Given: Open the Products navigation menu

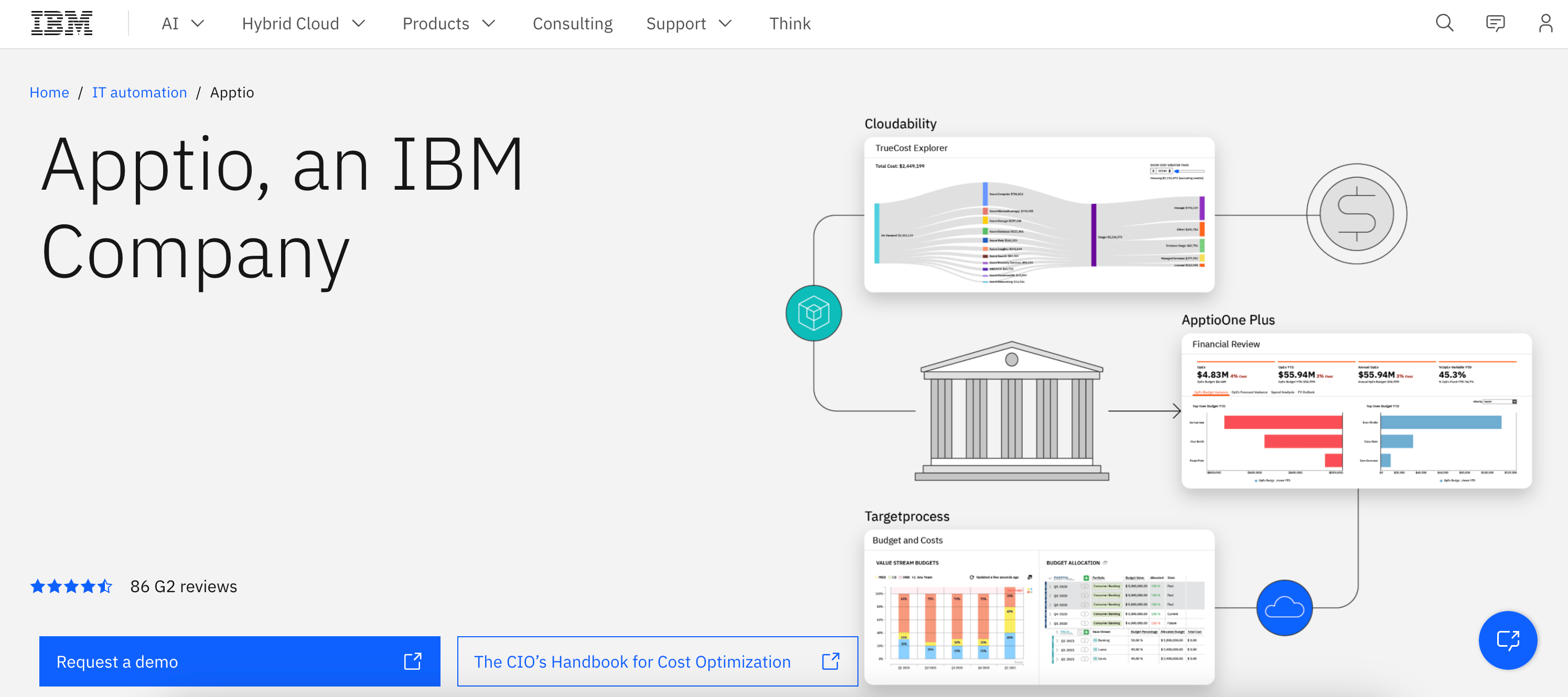Looking at the screenshot, I should click(x=449, y=24).
